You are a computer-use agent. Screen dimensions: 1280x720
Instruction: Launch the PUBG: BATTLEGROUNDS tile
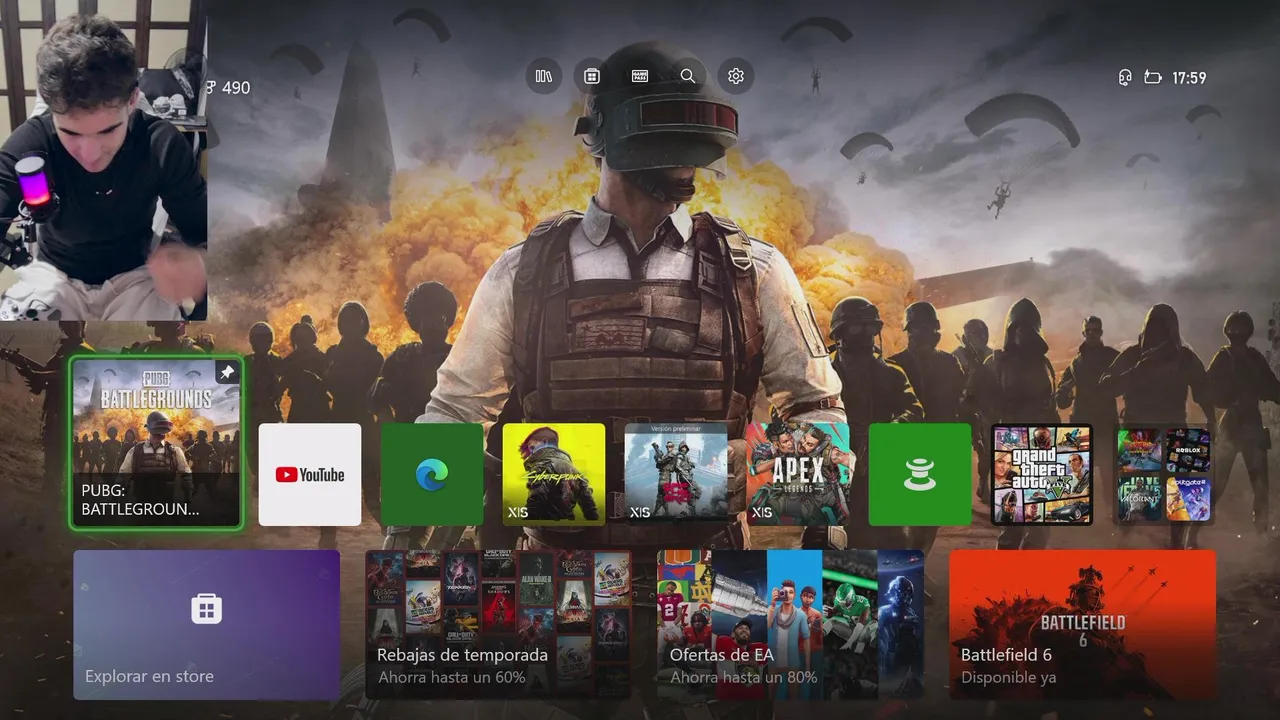tap(156, 443)
